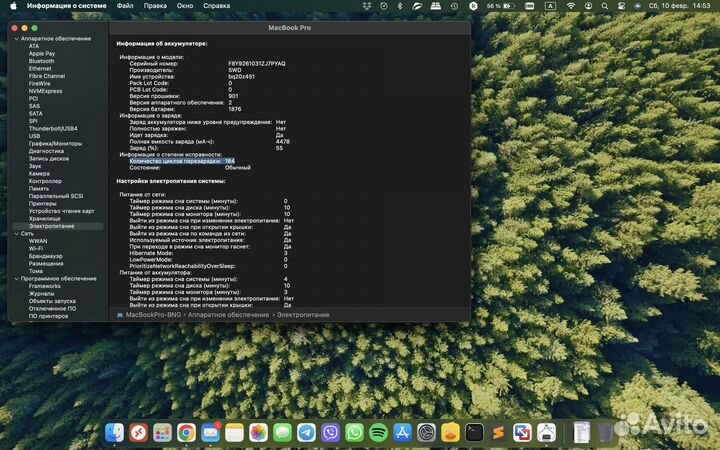Viewport: 720px width, 450px height.
Task: Select Память in the sidebar
Action: pyautogui.click(x=39, y=189)
